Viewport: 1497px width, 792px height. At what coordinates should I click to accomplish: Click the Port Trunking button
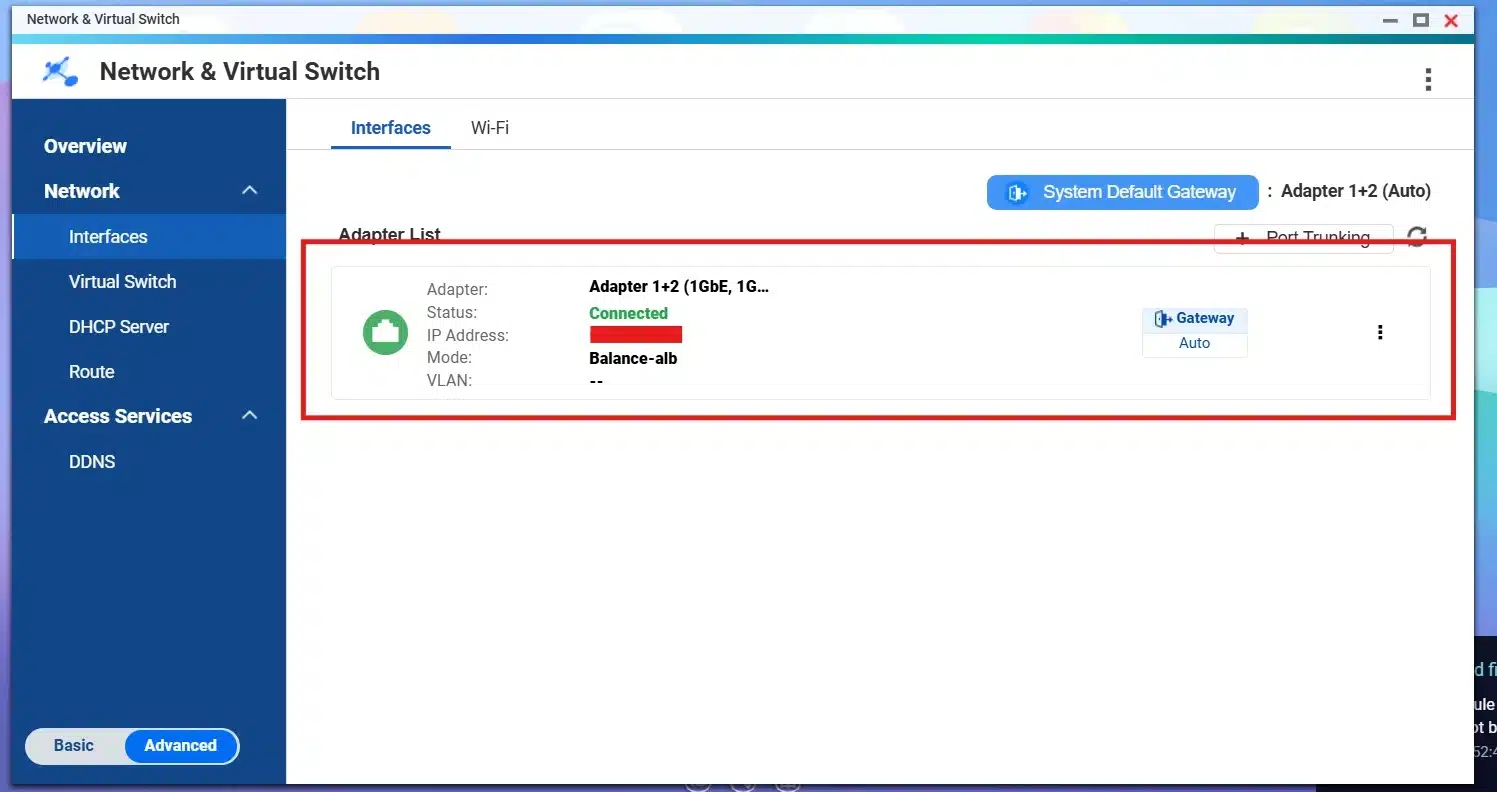[x=1303, y=238]
